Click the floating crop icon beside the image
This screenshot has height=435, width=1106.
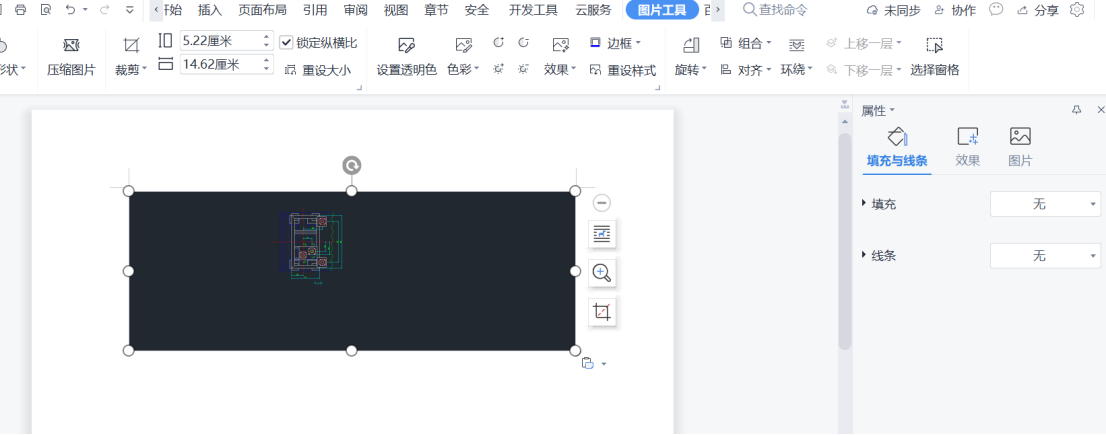pos(602,312)
